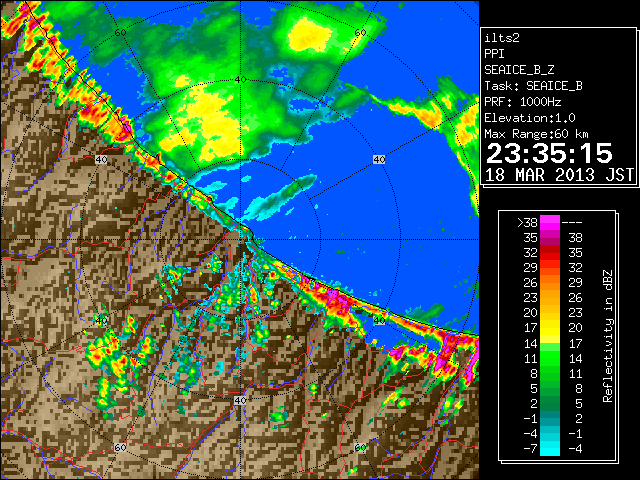Select the ">38" legend value
Image resolution: width=640 pixels, height=480 pixels.
[x=527, y=223]
